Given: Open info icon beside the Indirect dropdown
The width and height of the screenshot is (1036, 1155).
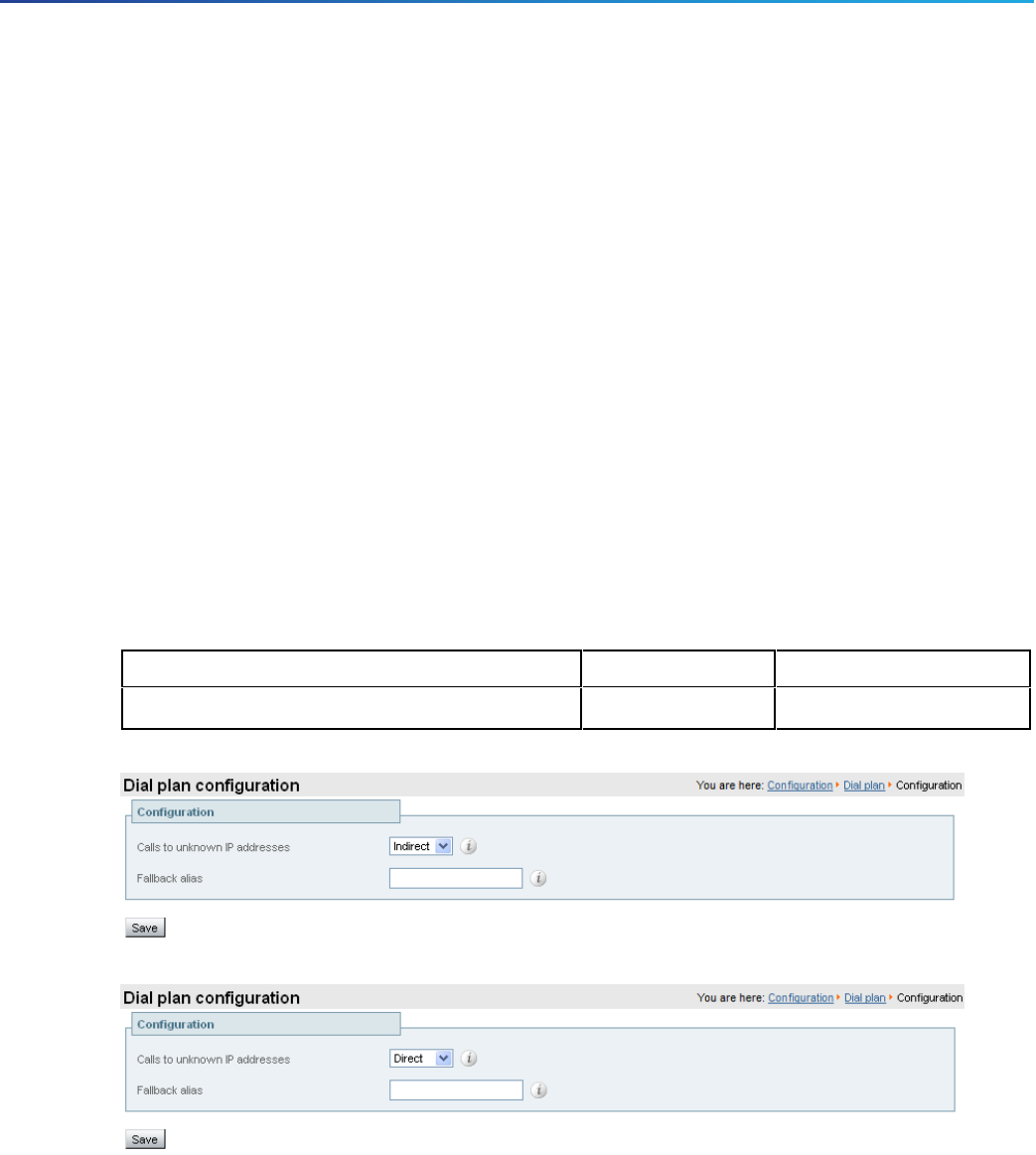Looking at the screenshot, I should pyautogui.click(x=469, y=846).
